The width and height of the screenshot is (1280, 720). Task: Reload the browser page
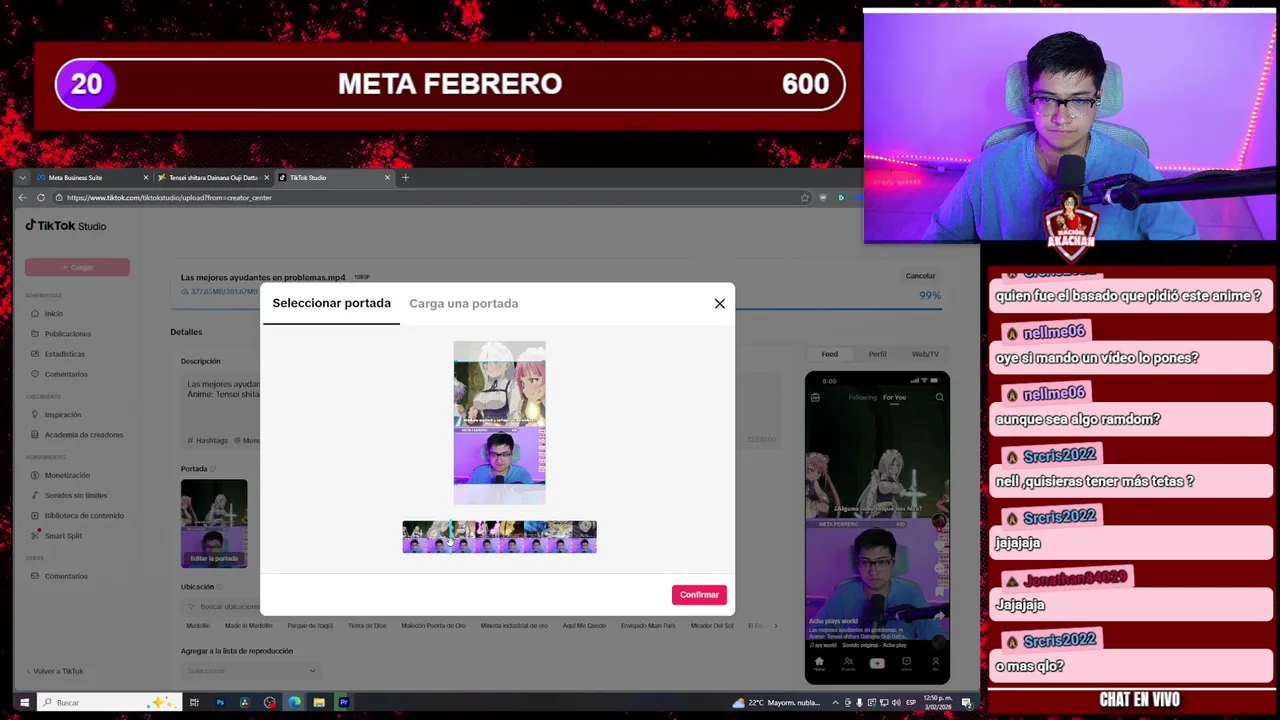tap(41, 198)
